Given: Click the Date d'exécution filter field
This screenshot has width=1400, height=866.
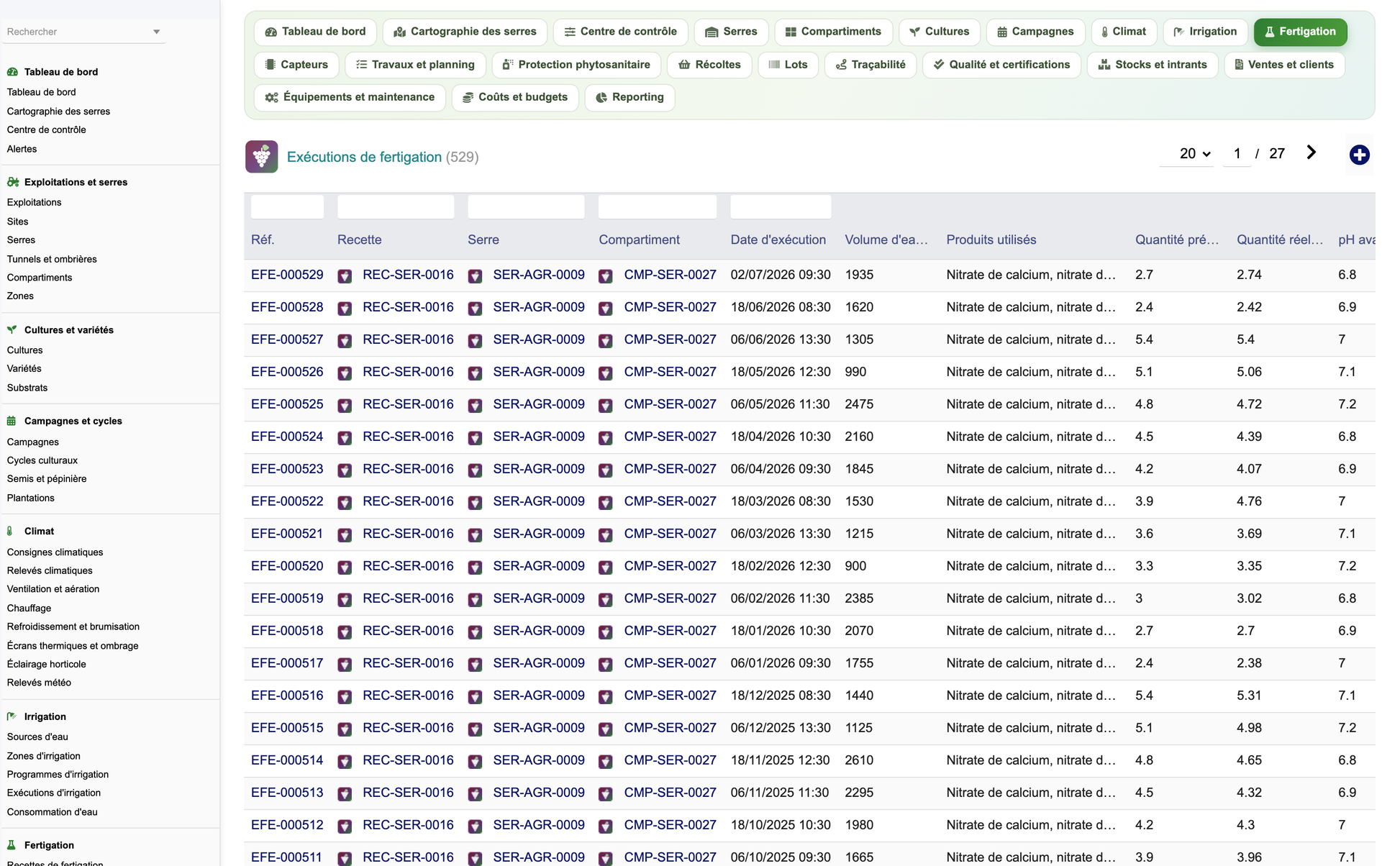Looking at the screenshot, I should 781,206.
